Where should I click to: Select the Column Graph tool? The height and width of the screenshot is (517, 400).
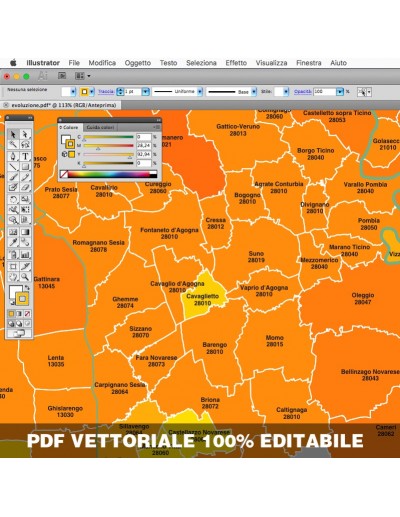click(25, 254)
